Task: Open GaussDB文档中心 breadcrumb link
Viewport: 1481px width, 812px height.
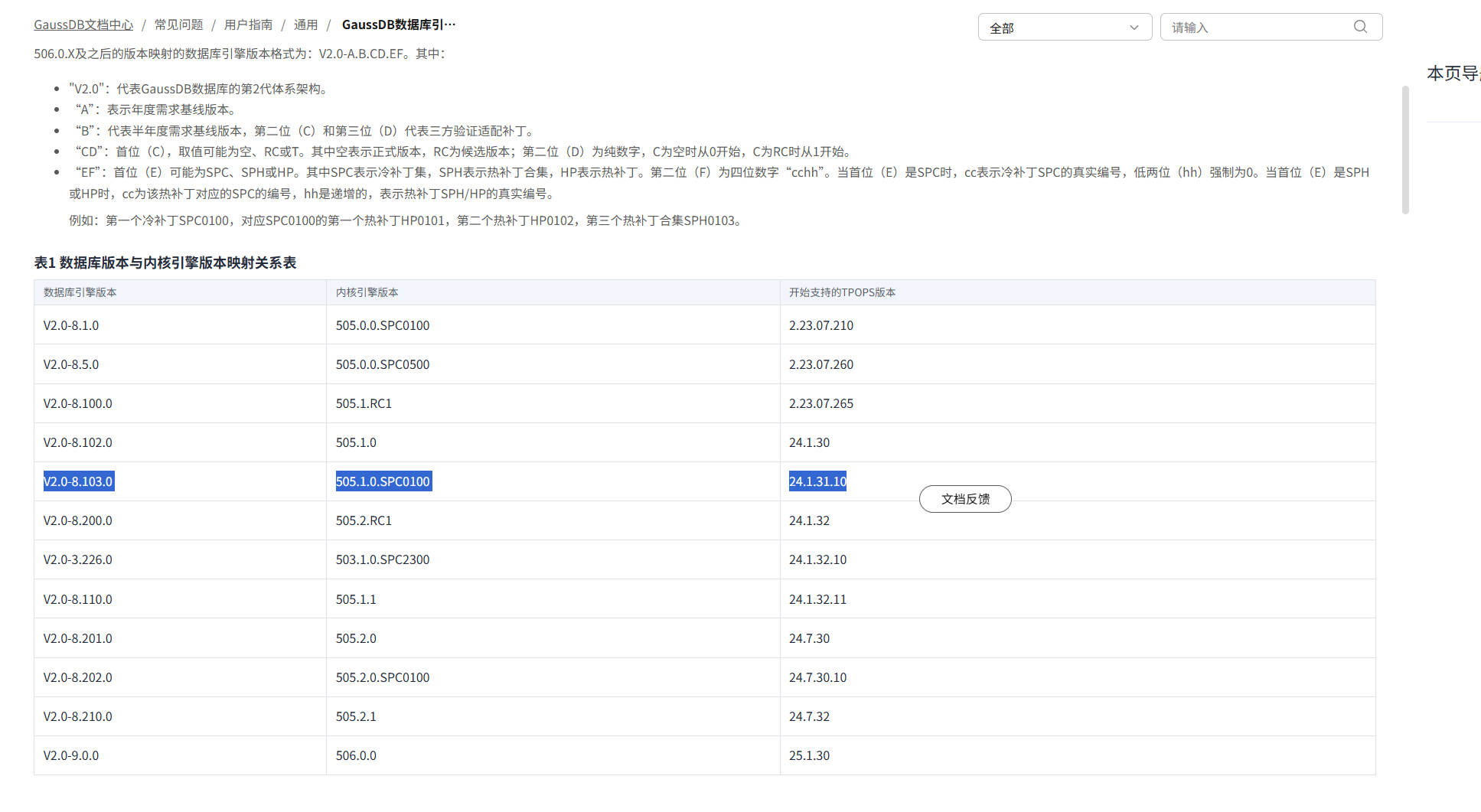Action: [83, 24]
